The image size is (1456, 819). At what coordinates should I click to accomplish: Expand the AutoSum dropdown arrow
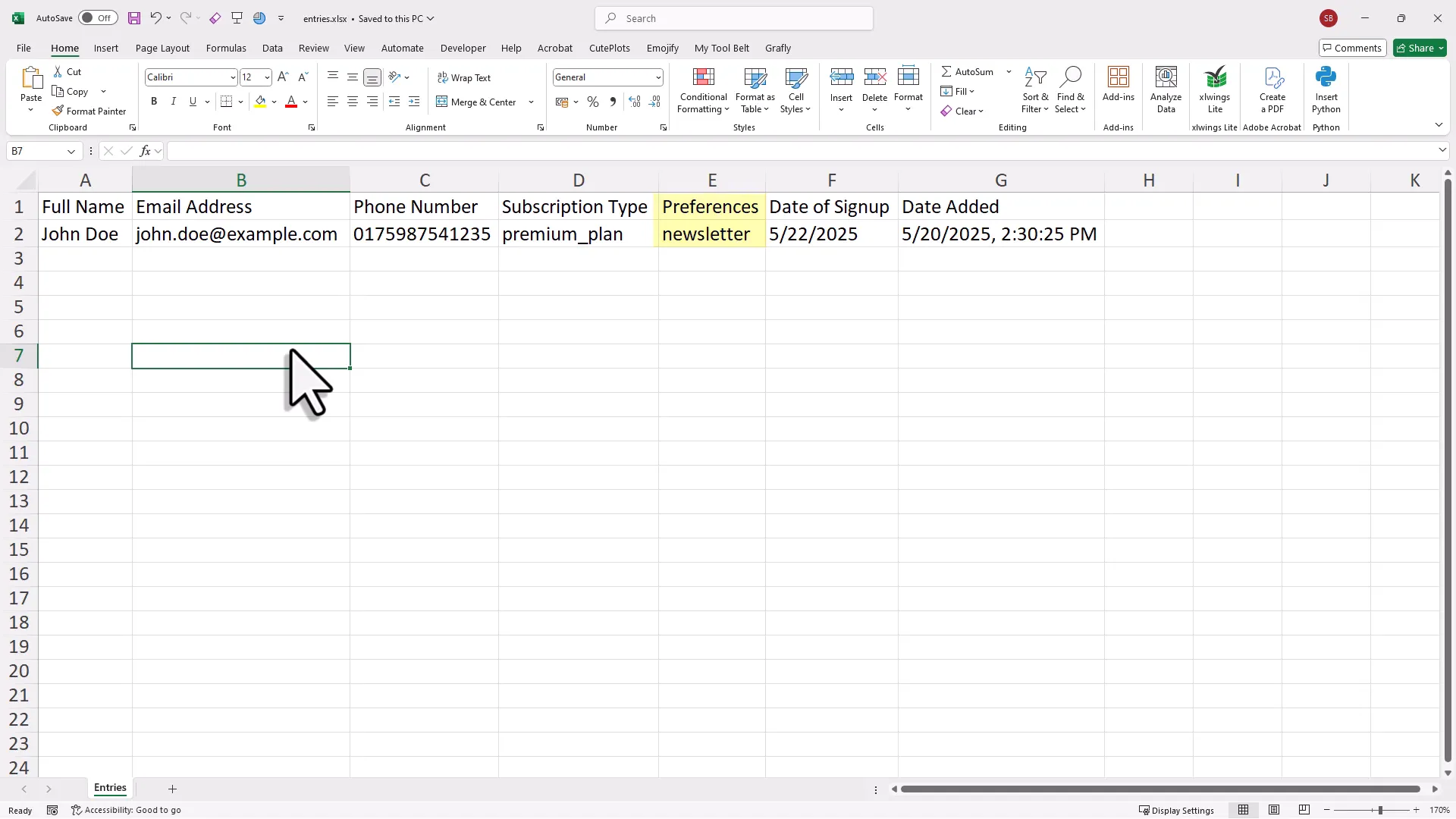click(x=1009, y=72)
